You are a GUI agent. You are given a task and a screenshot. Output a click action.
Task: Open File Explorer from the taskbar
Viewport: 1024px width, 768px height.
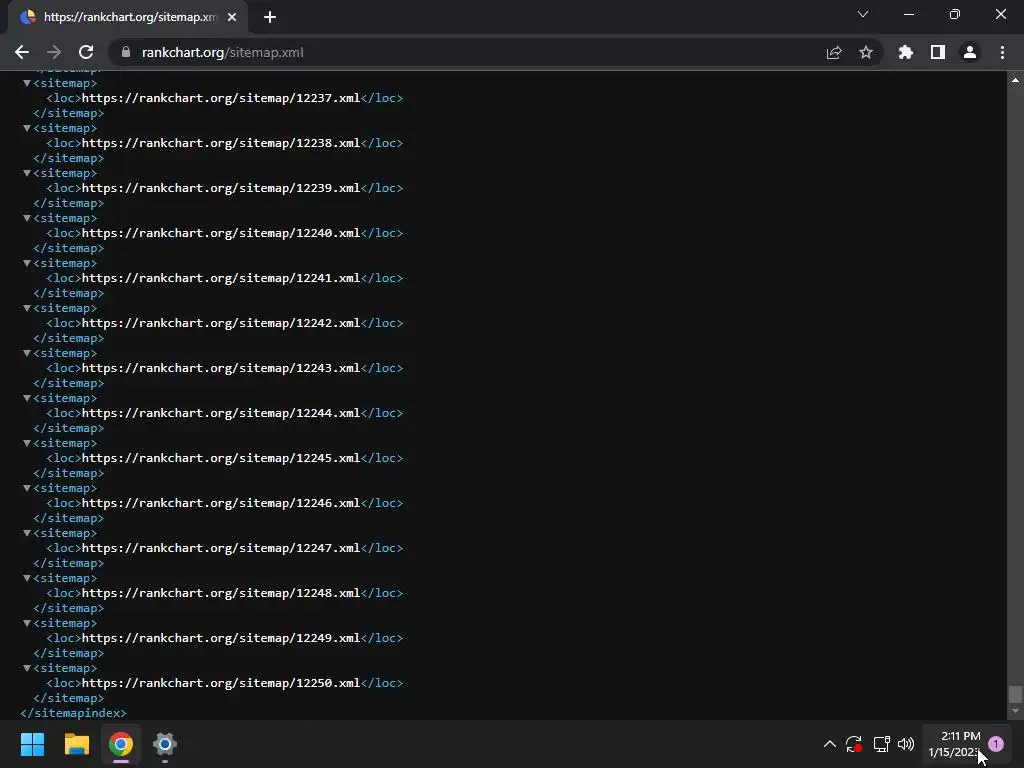pyautogui.click(x=76, y=744)
